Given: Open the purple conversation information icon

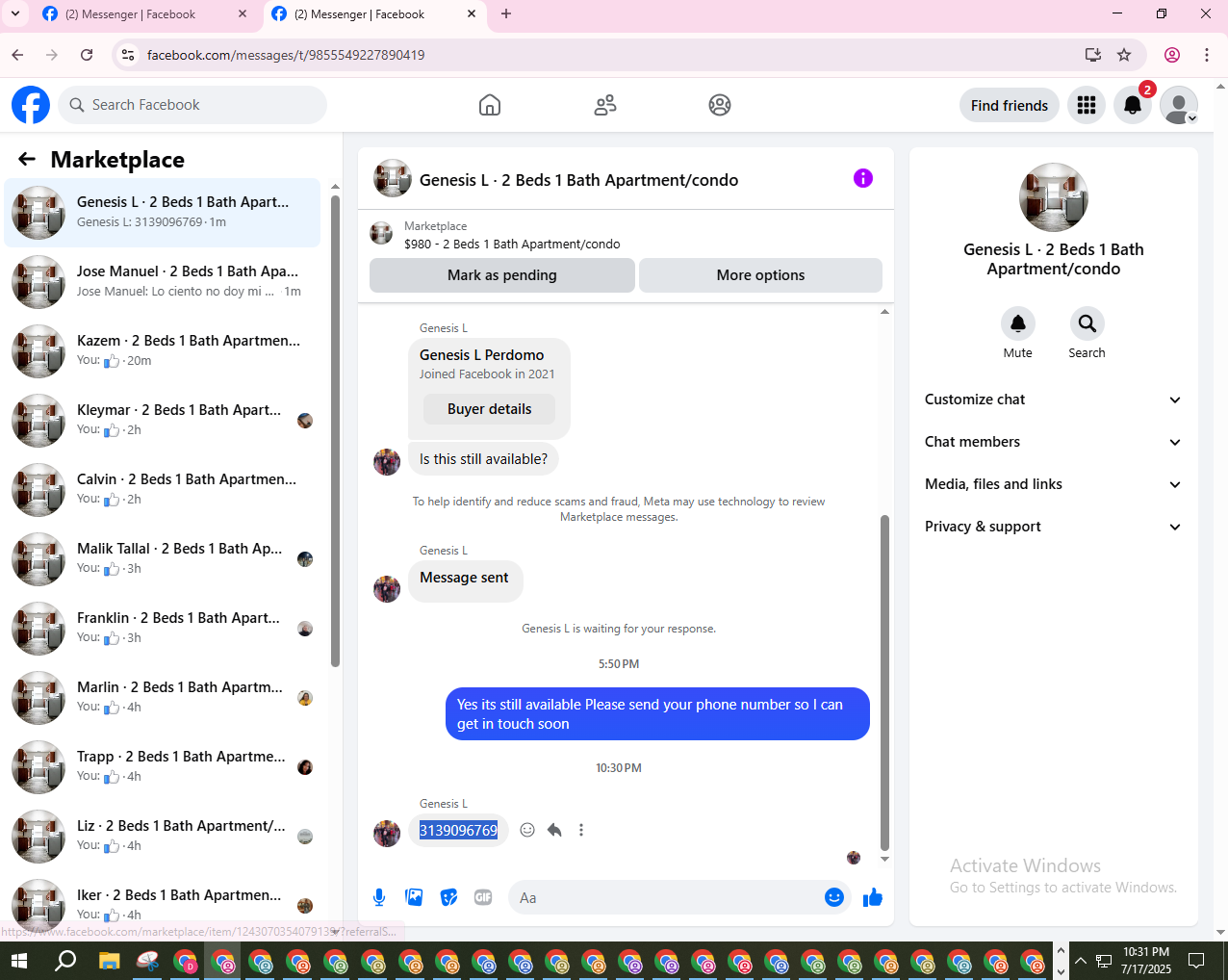Looking at the screenshot, I should pos(863,178).
